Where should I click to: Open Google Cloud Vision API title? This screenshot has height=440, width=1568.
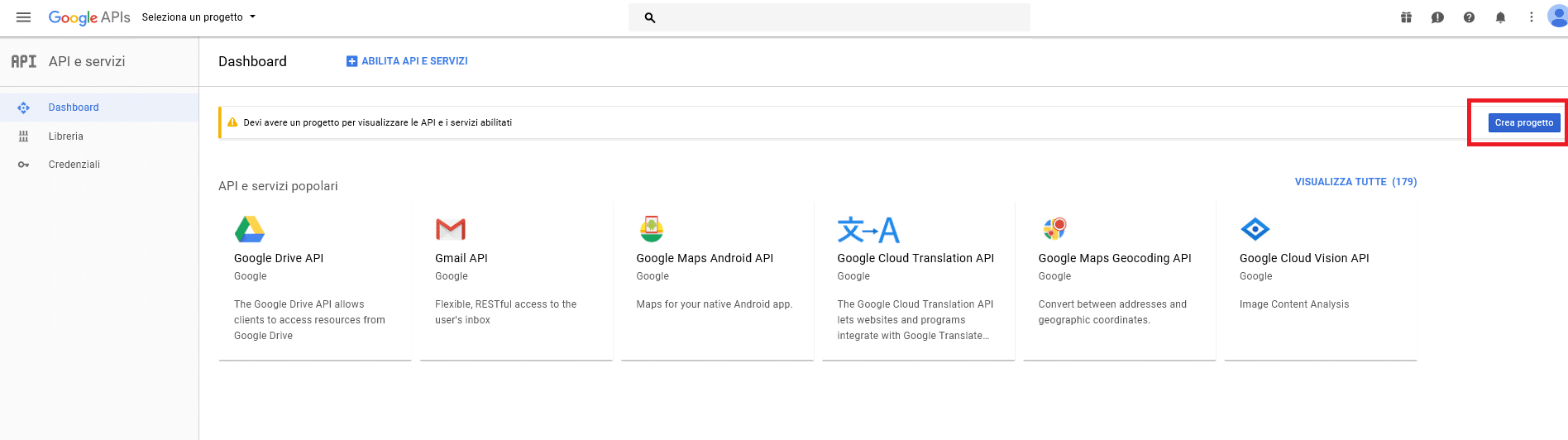1304,258
